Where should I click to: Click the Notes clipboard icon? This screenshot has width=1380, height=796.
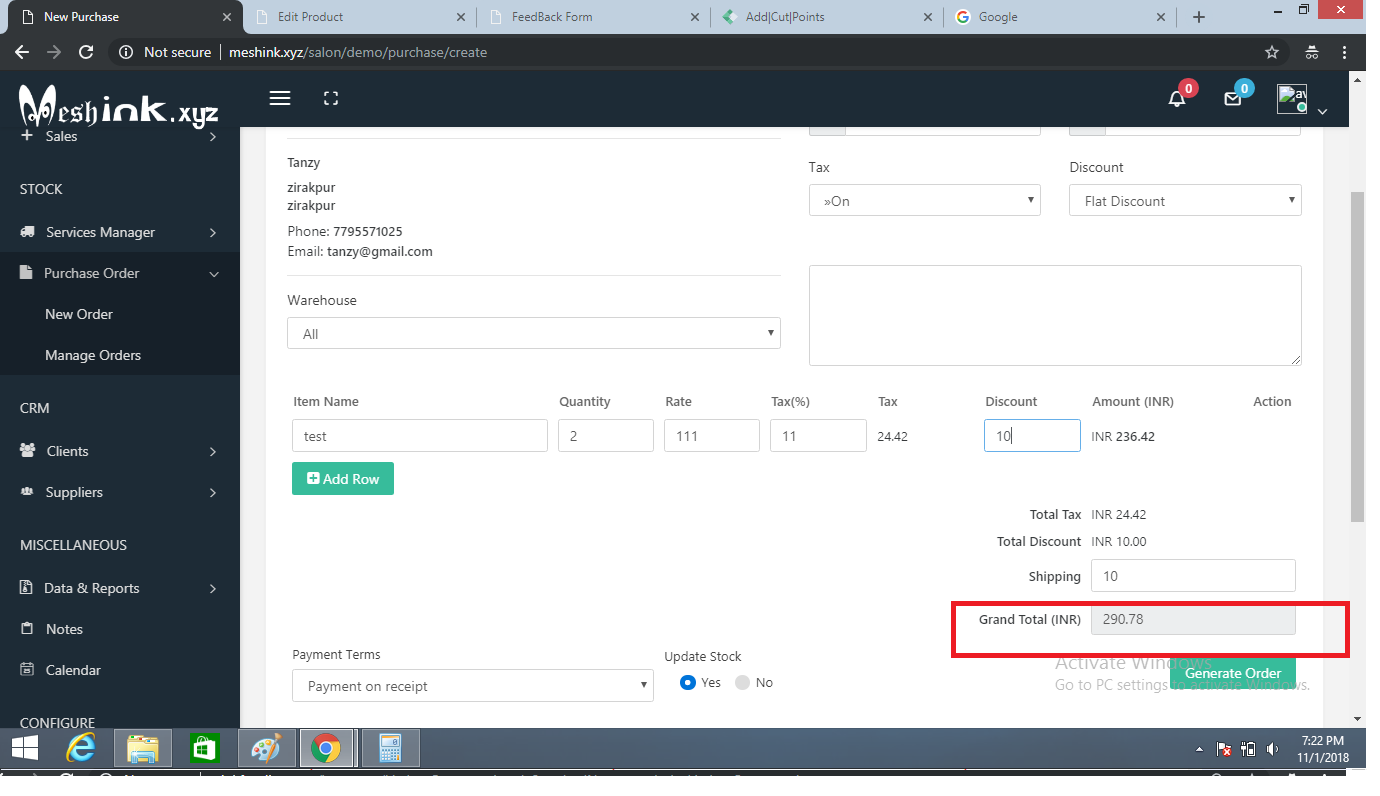point(27,629)
